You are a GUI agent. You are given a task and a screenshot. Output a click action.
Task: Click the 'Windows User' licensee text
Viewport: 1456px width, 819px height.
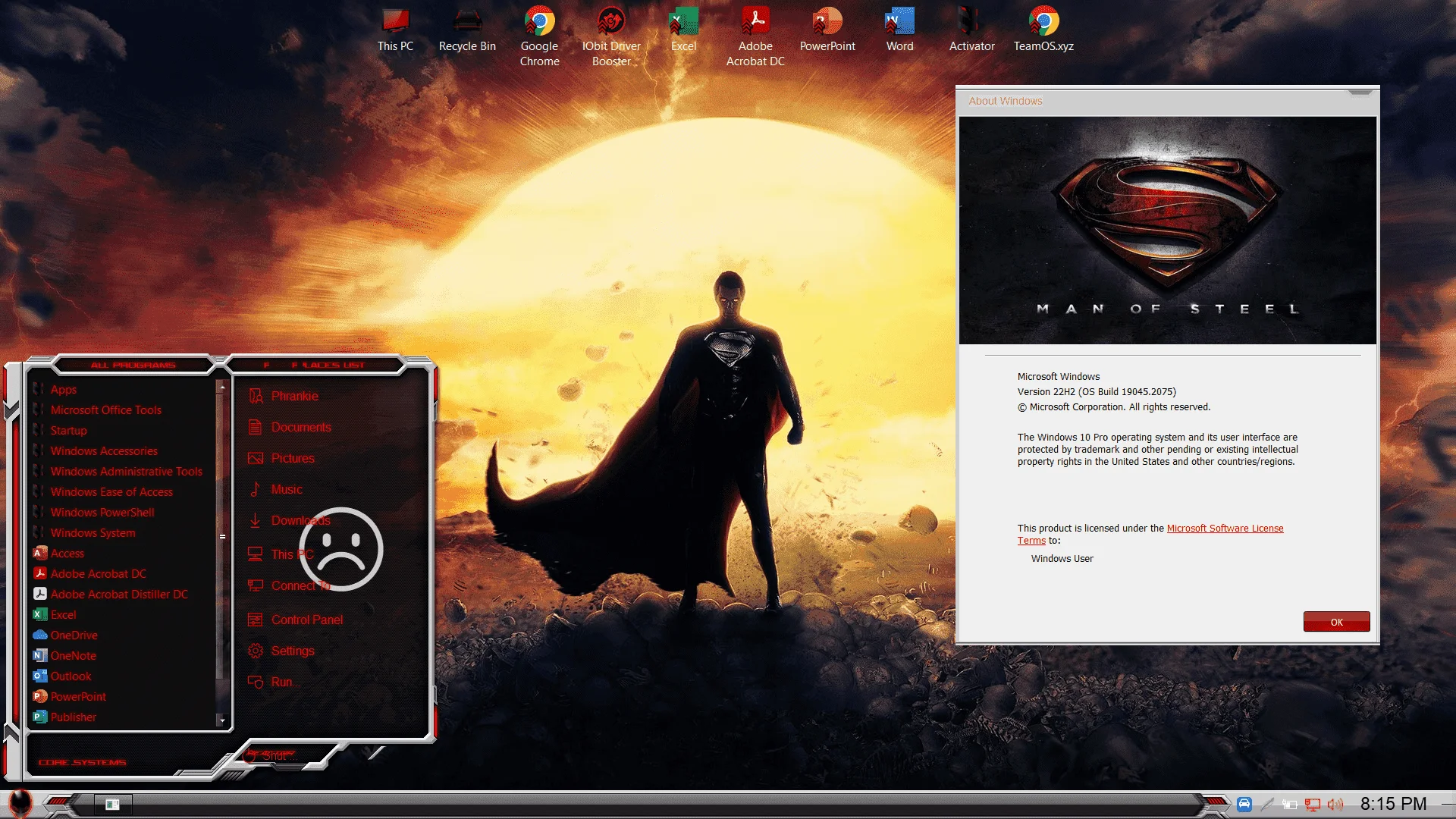tap(1062, 558)
